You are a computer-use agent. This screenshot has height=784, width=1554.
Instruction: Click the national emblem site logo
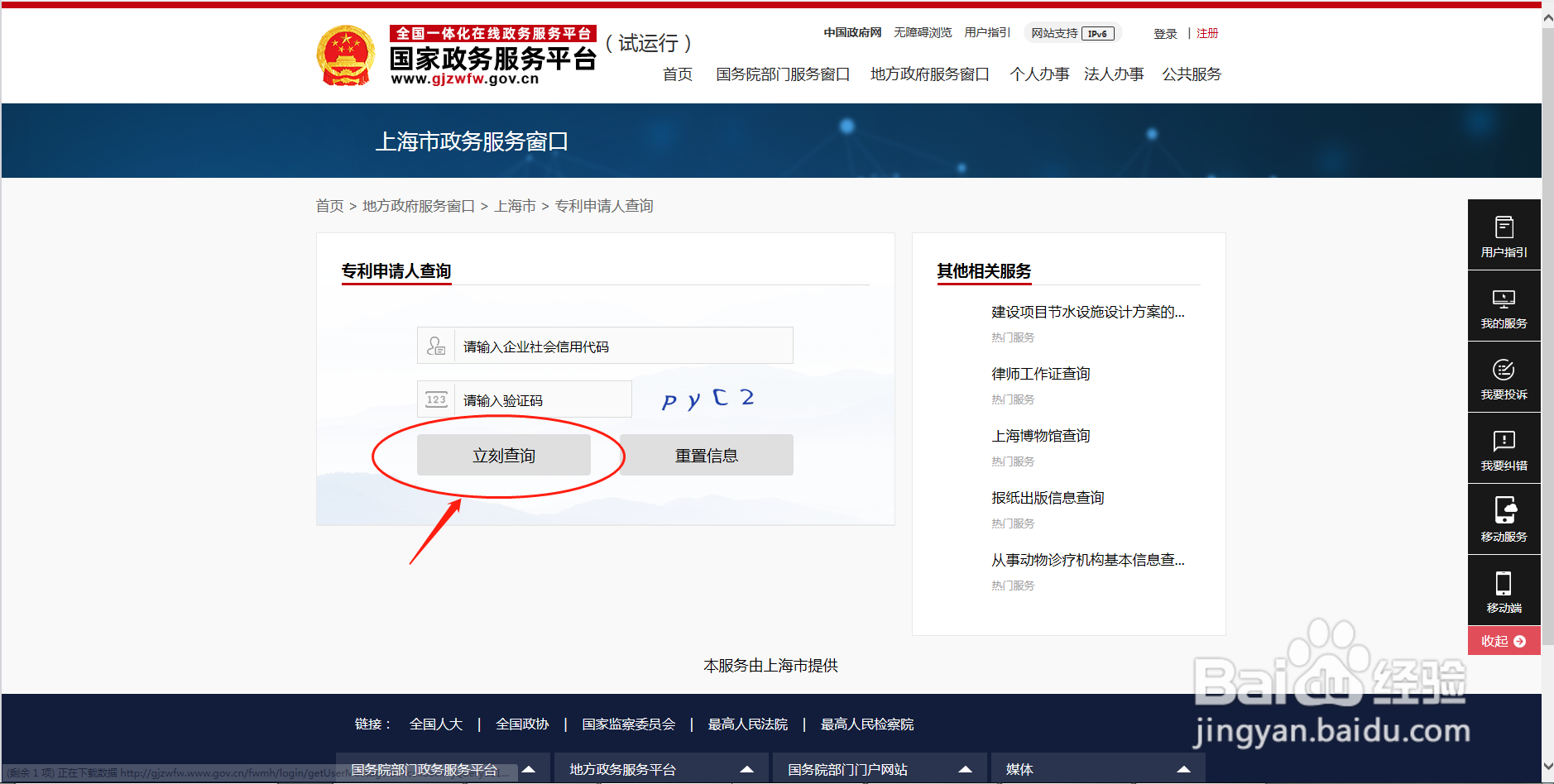[344, 55]
